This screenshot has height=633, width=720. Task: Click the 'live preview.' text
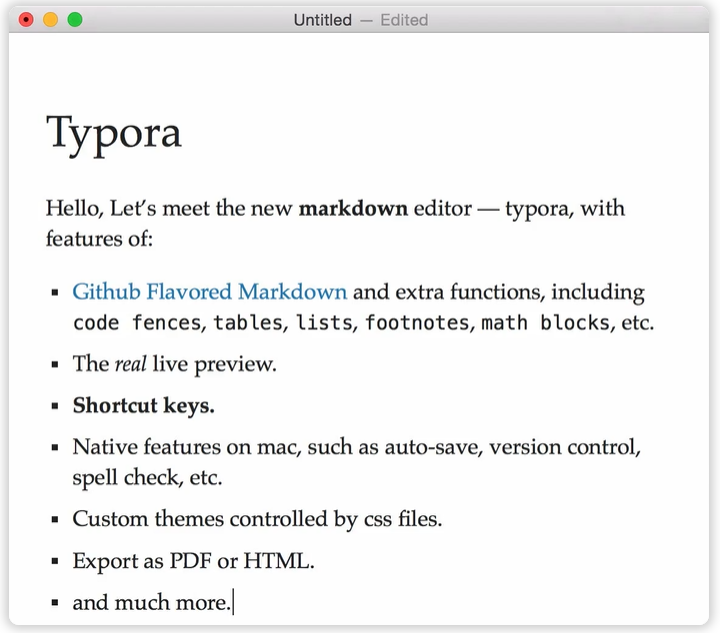(x=214, y=364)
